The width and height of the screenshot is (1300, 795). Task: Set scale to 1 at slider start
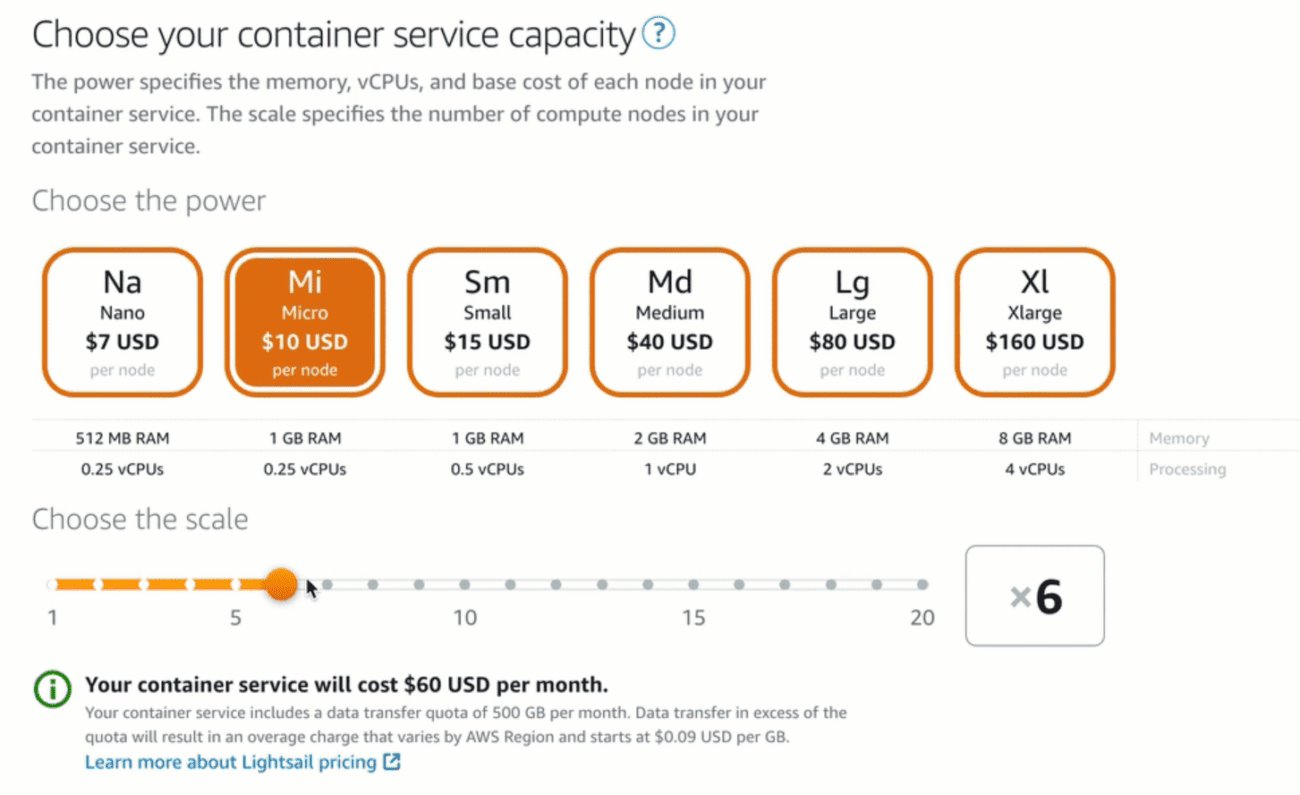52,584
